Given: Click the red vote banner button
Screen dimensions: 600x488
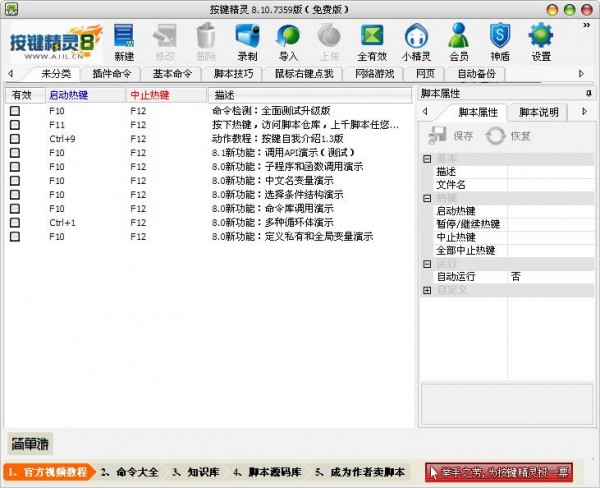Looking at the screenshot, I should (x=499, y=472).
